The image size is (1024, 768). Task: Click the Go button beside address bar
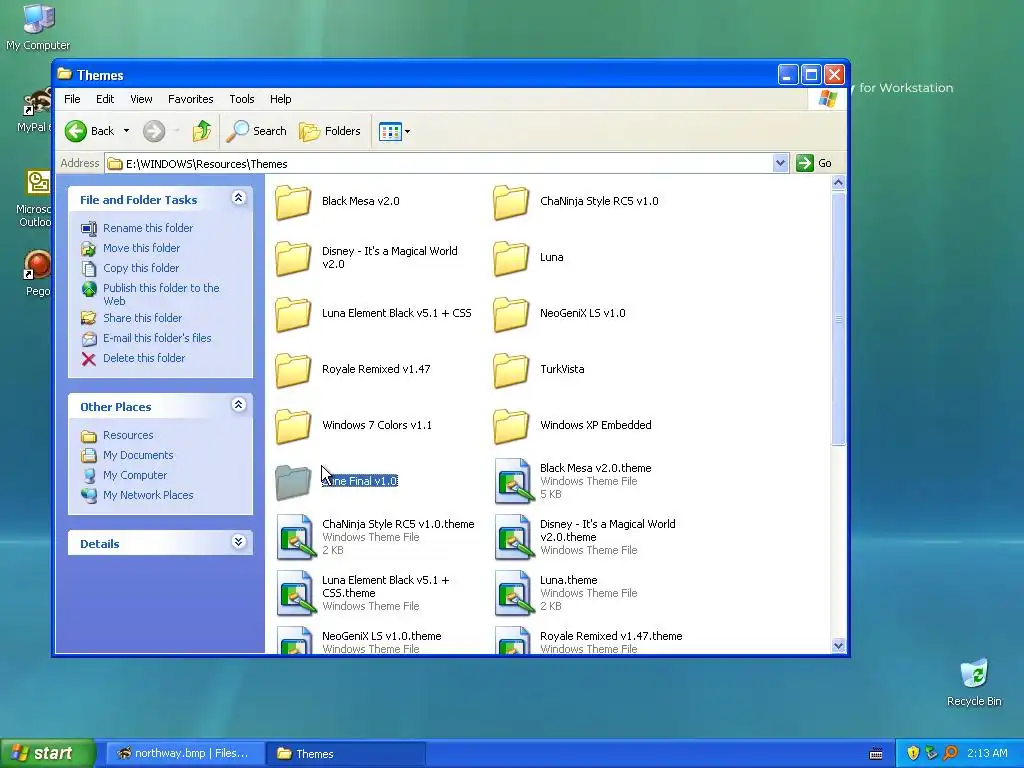(x=814, y=163)
